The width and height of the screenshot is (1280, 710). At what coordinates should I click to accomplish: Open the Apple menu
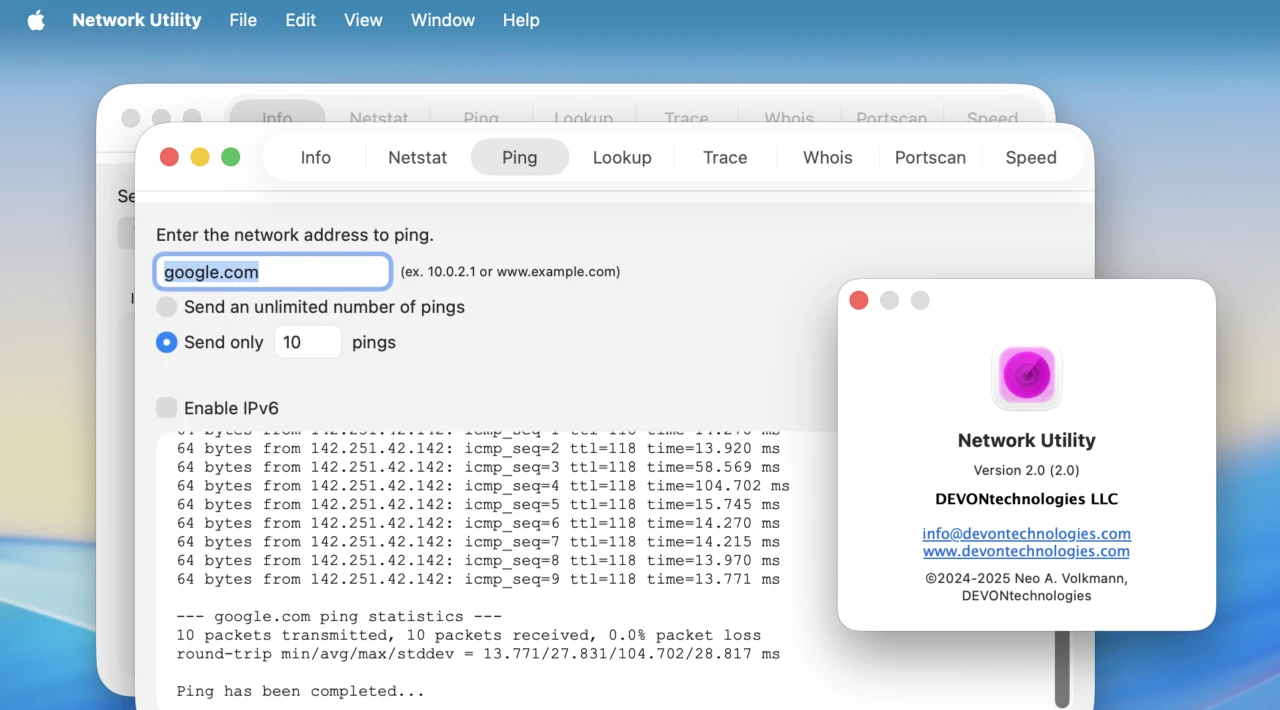point(36,19)
